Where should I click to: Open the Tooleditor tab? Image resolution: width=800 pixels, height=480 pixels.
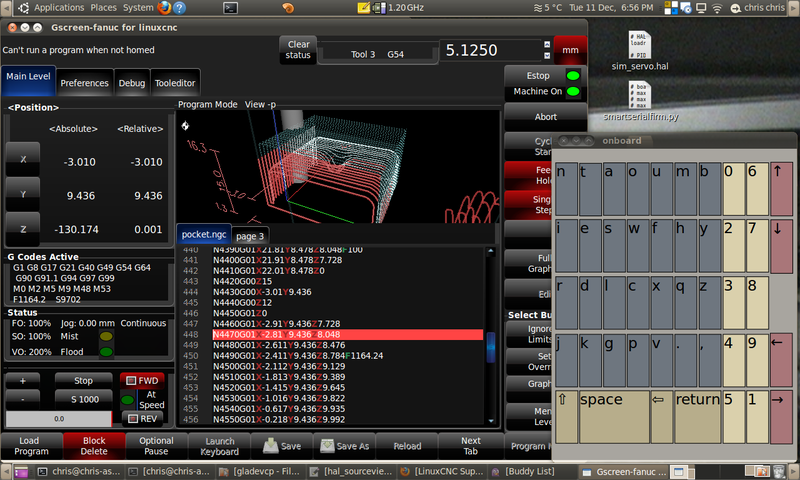coord(175,83)
